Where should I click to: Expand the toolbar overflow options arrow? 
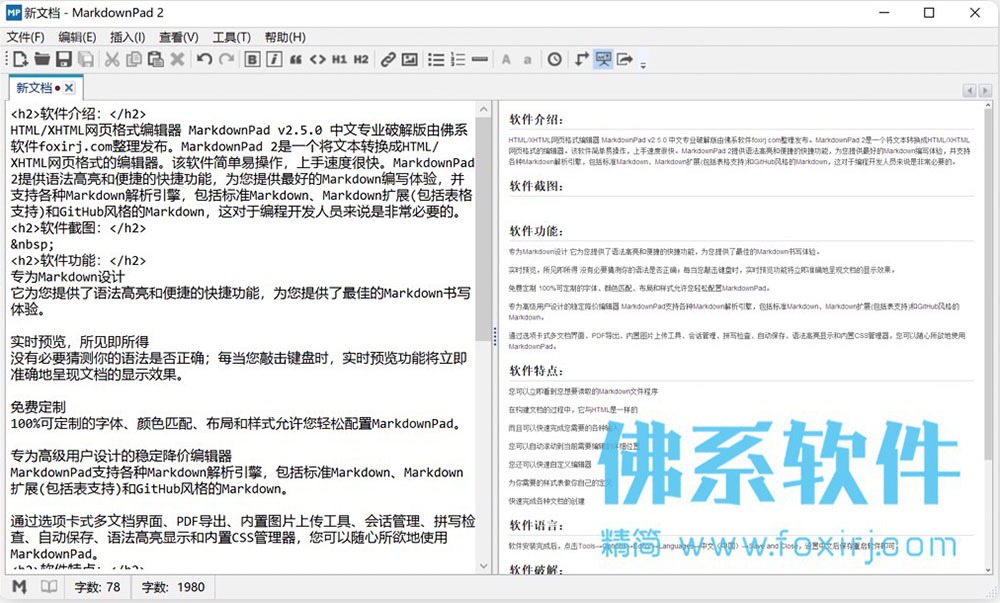[643, 64]
